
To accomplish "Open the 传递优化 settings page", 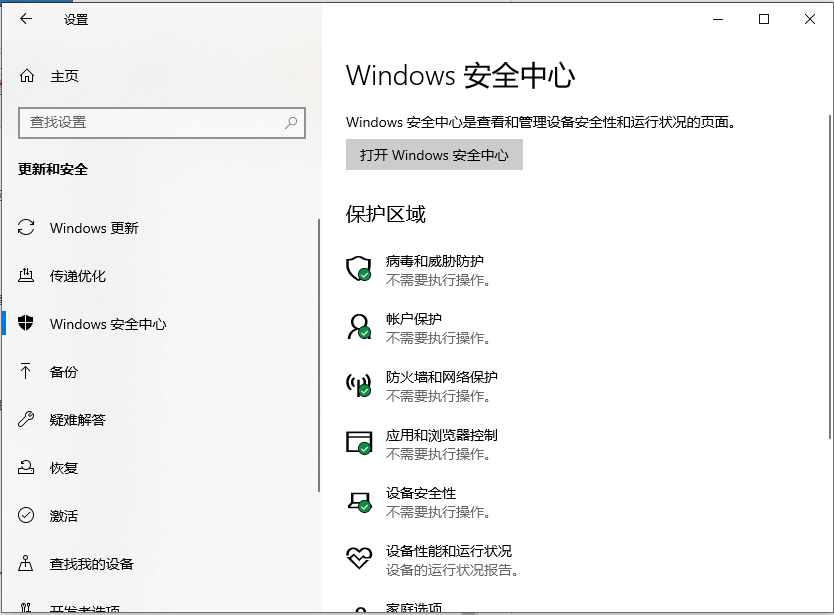I will [x=78, y=276].
